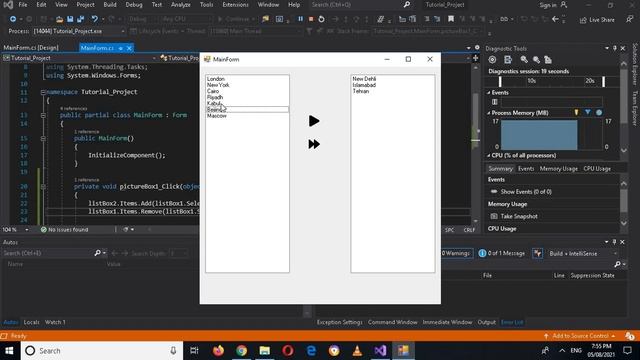Click the Save All toolbar icon
This screenshot has height=360, width=640.
point(80,19)
